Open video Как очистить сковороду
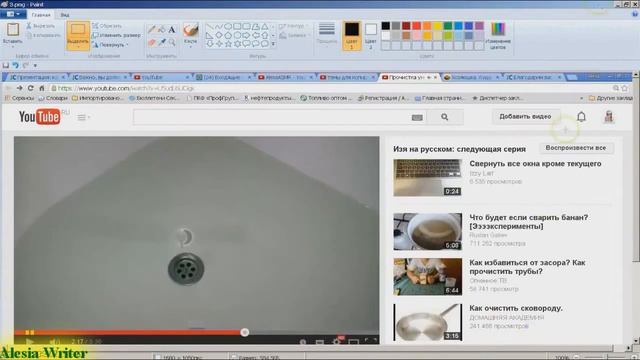 click(x=516, y=308)
